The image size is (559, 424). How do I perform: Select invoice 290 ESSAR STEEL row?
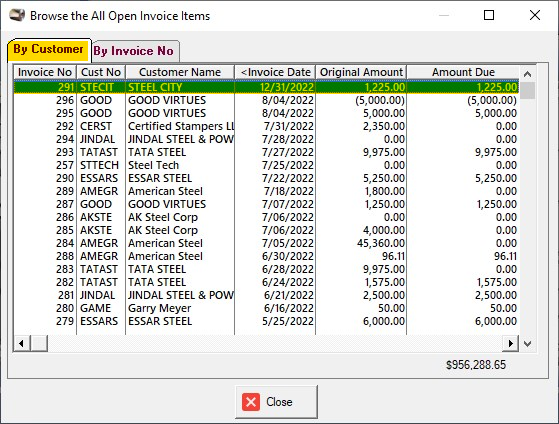coord(266,178)
